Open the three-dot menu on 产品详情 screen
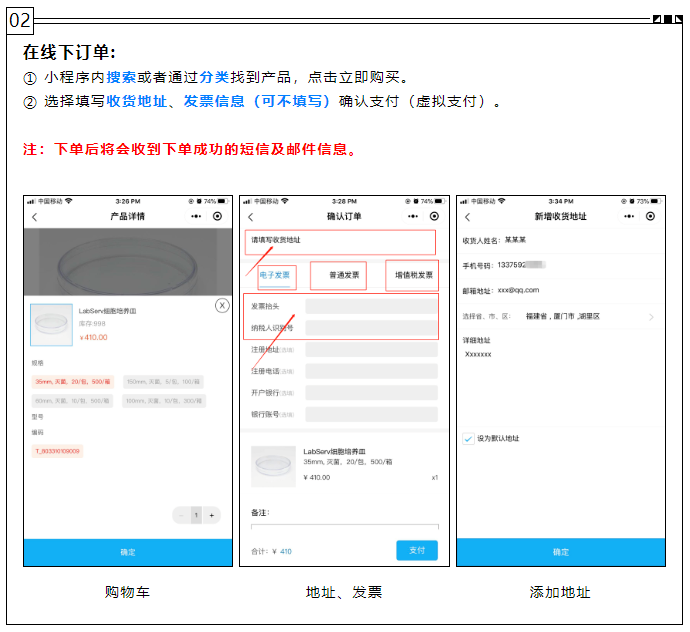Viewport: 690px width, 632px height. pos(196,216)
